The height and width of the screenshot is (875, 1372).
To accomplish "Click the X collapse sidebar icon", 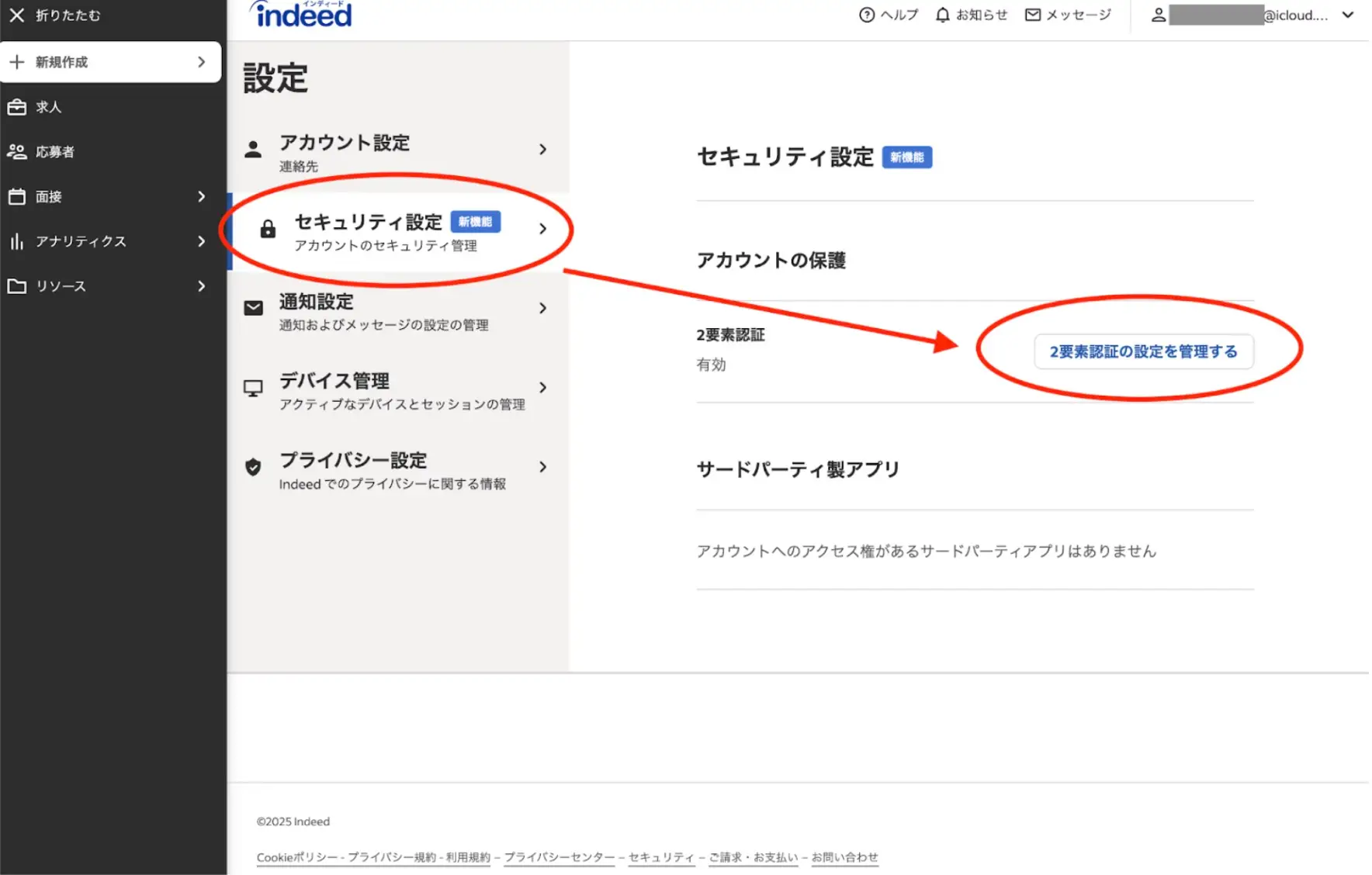I will point(16,15).
